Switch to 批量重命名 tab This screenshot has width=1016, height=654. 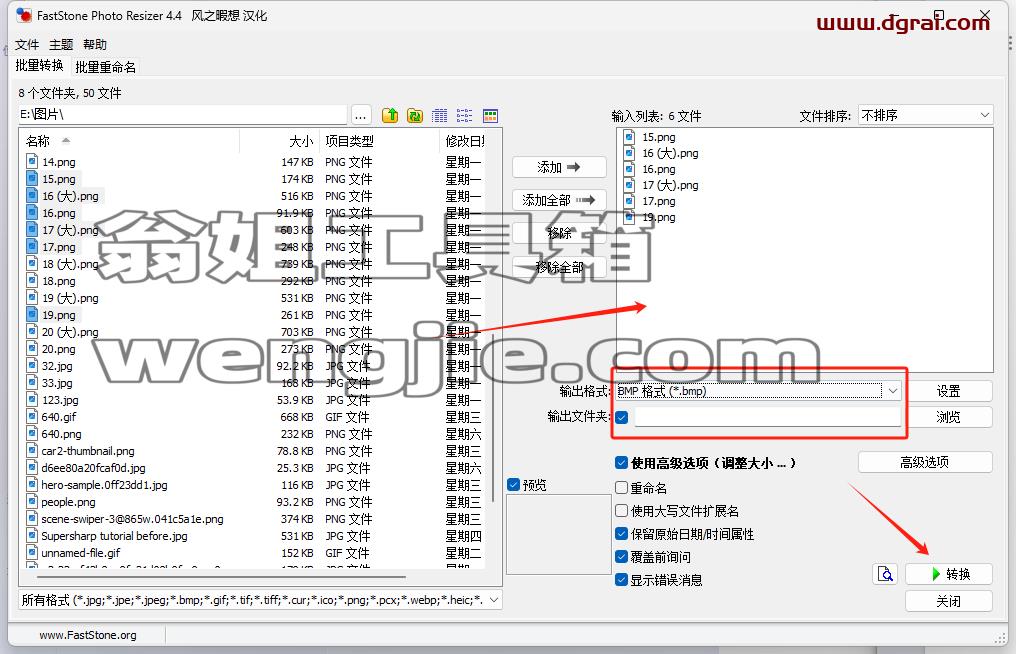105,67
